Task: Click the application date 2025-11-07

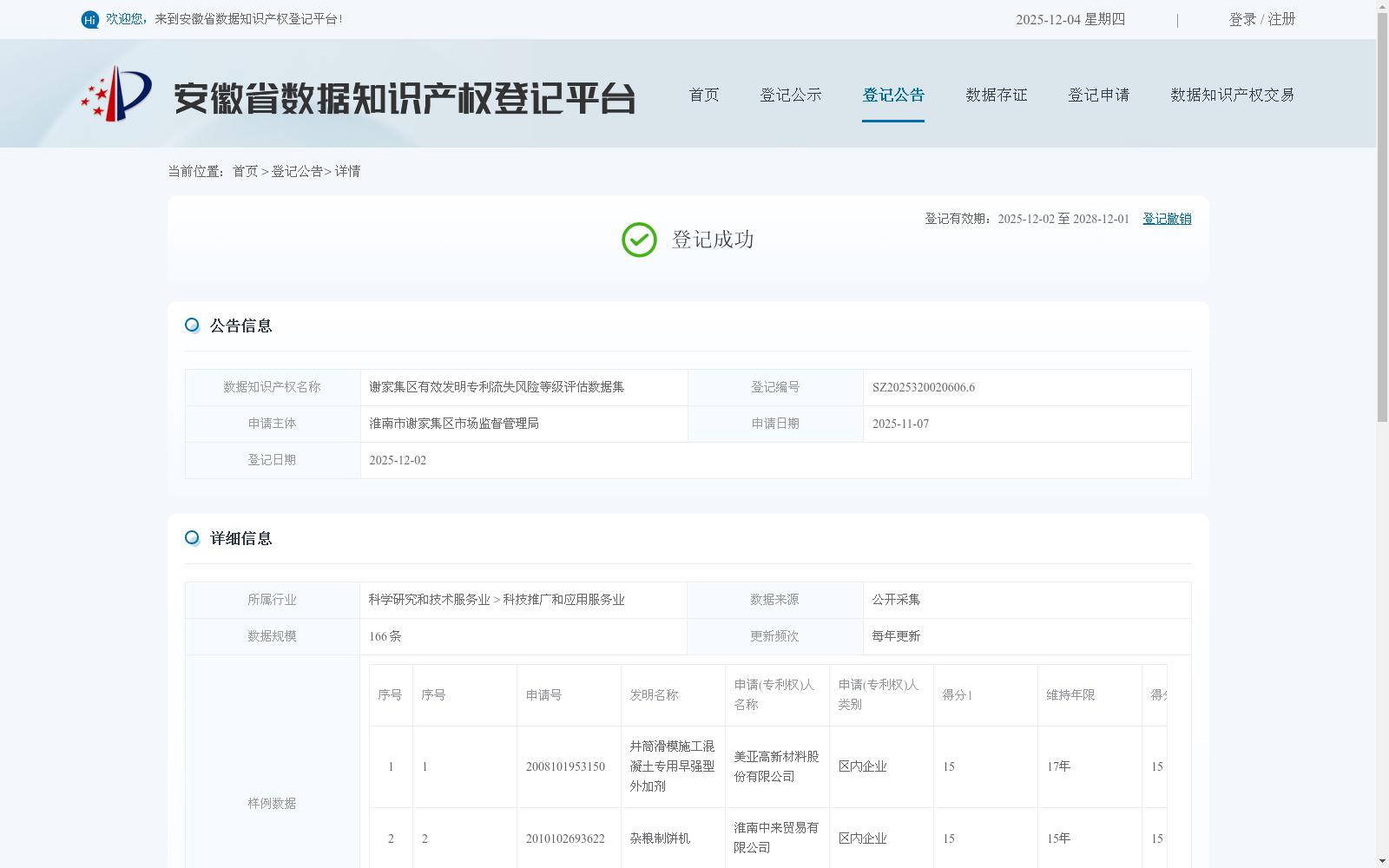Action: click(900, 424)
